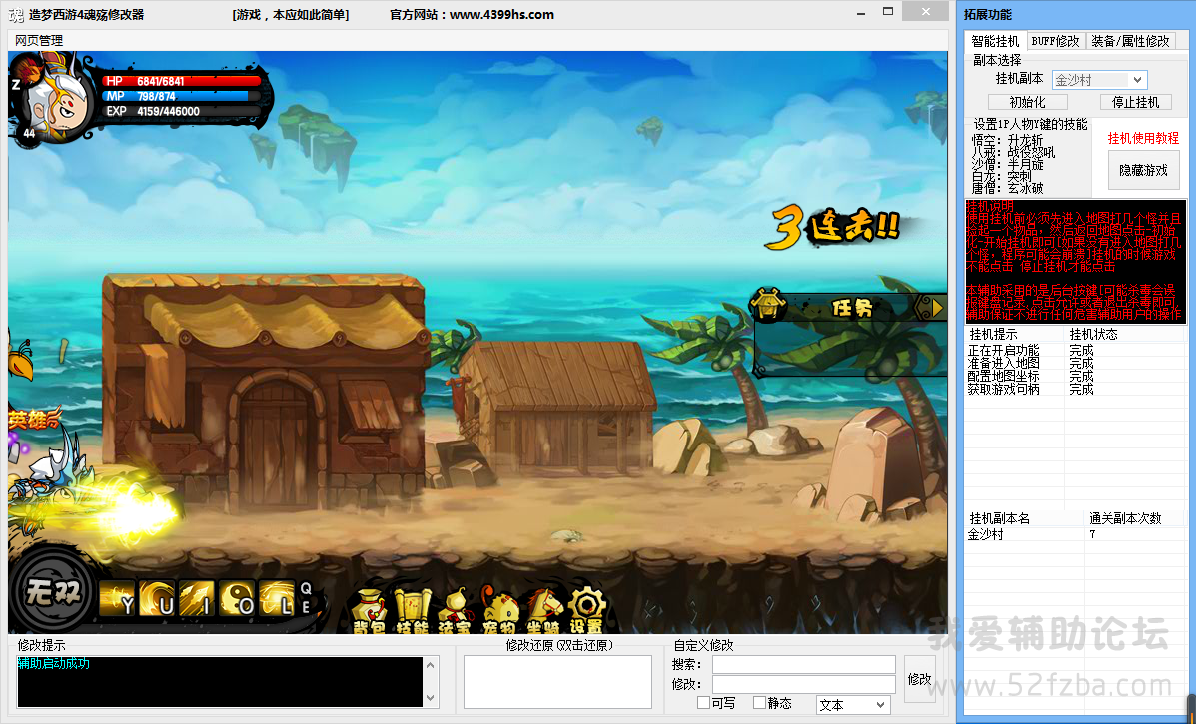Open the 设置 gear settings icon
This screenshot has width=1196, height=724.
[x=587, y=612]
